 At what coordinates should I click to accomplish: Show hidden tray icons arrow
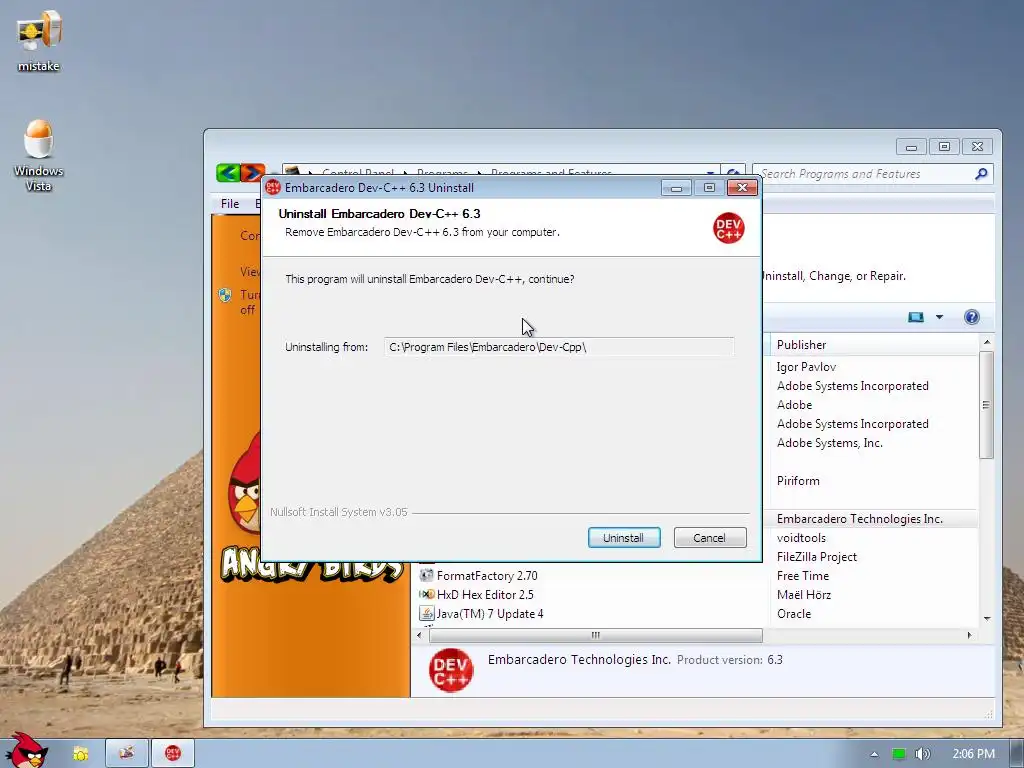coord(874,754)
